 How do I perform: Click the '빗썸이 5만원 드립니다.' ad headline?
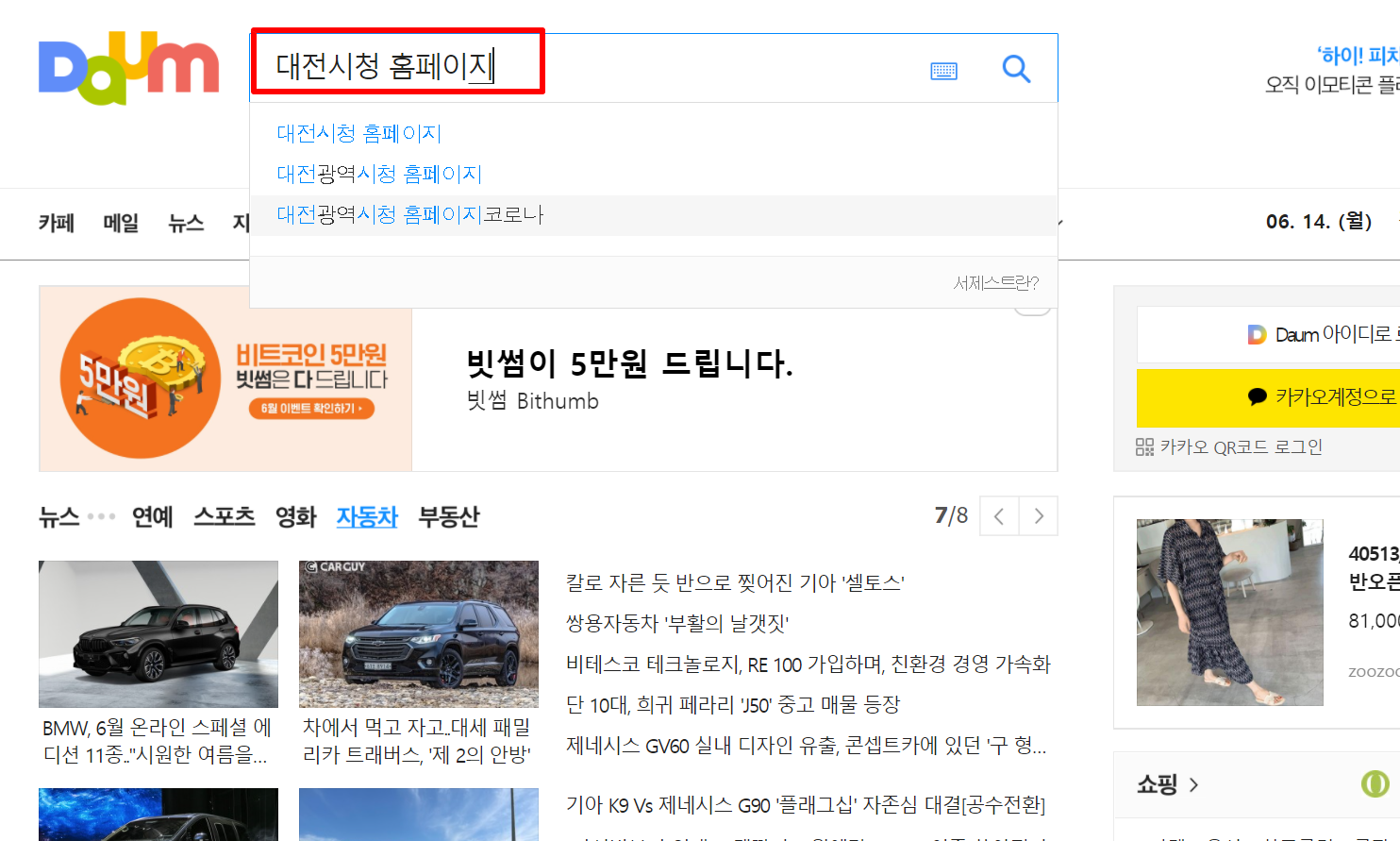pyautogui.click(x=629, y=363)
